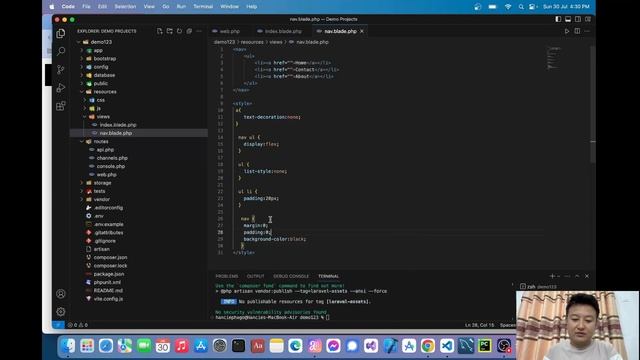Expand the bootstrap folder
This screenshot has height=360, width=640.
(x=82, y=59)
